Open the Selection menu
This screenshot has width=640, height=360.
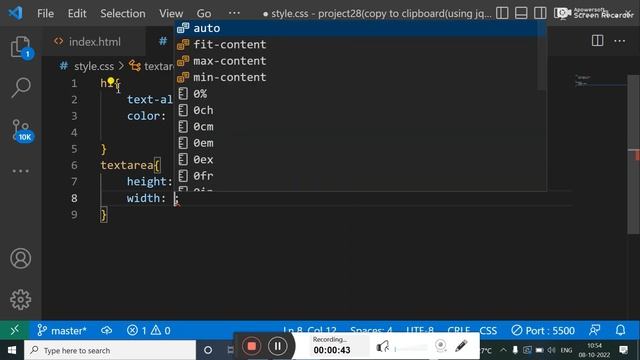point(123,13)
